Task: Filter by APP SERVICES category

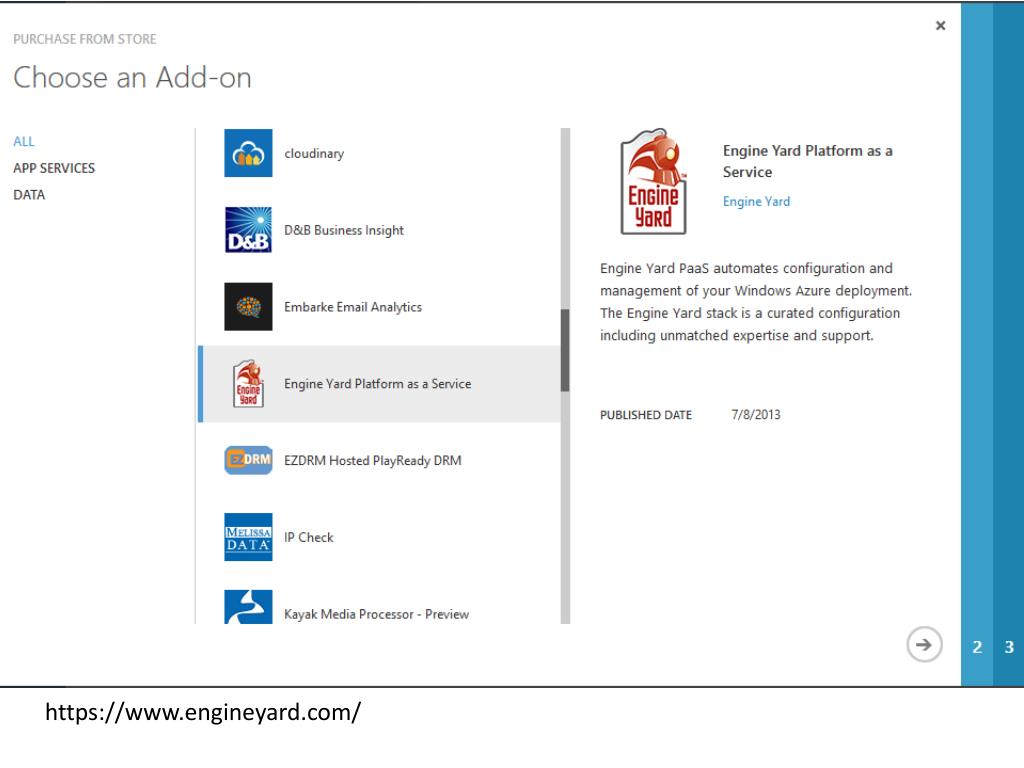Action: point(54,168)
